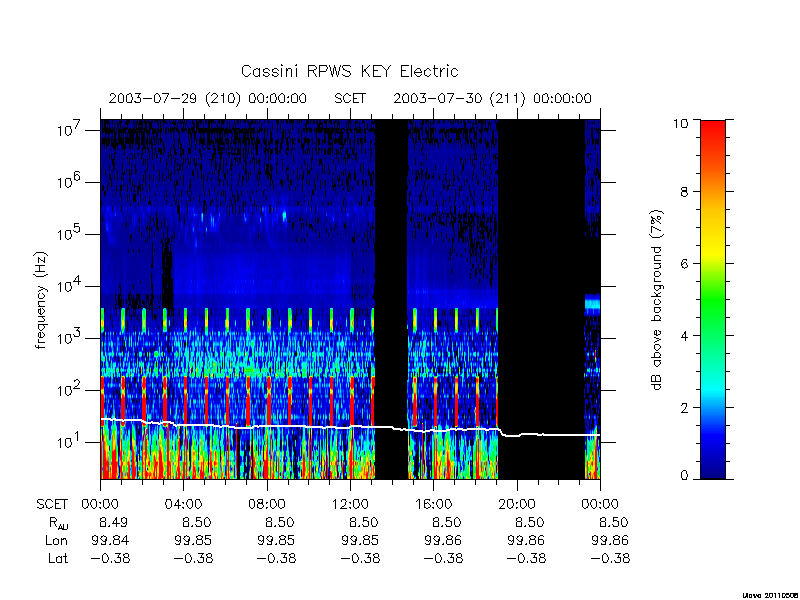This screenshot has width=800, height=600.
Task: Click the R_AU value under '16:00'
Action: pos(446,522)
